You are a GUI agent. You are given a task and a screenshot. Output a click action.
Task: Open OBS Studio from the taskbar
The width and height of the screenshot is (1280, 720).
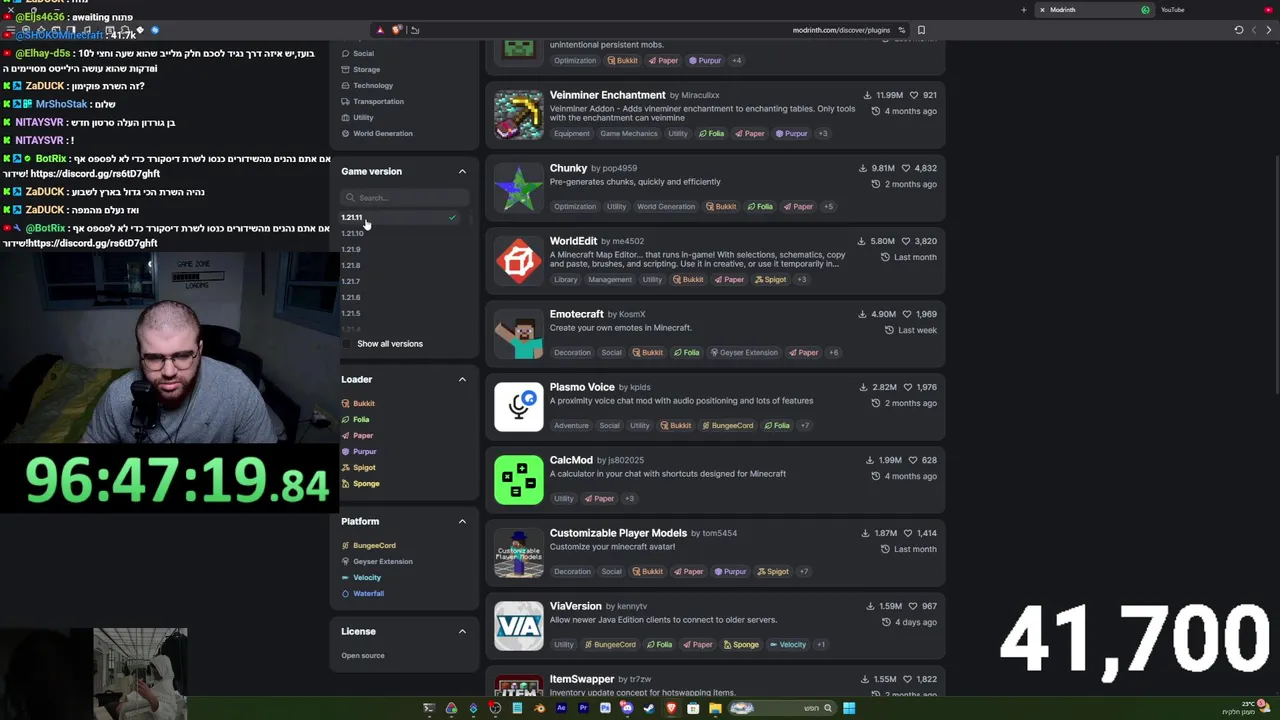495,708
